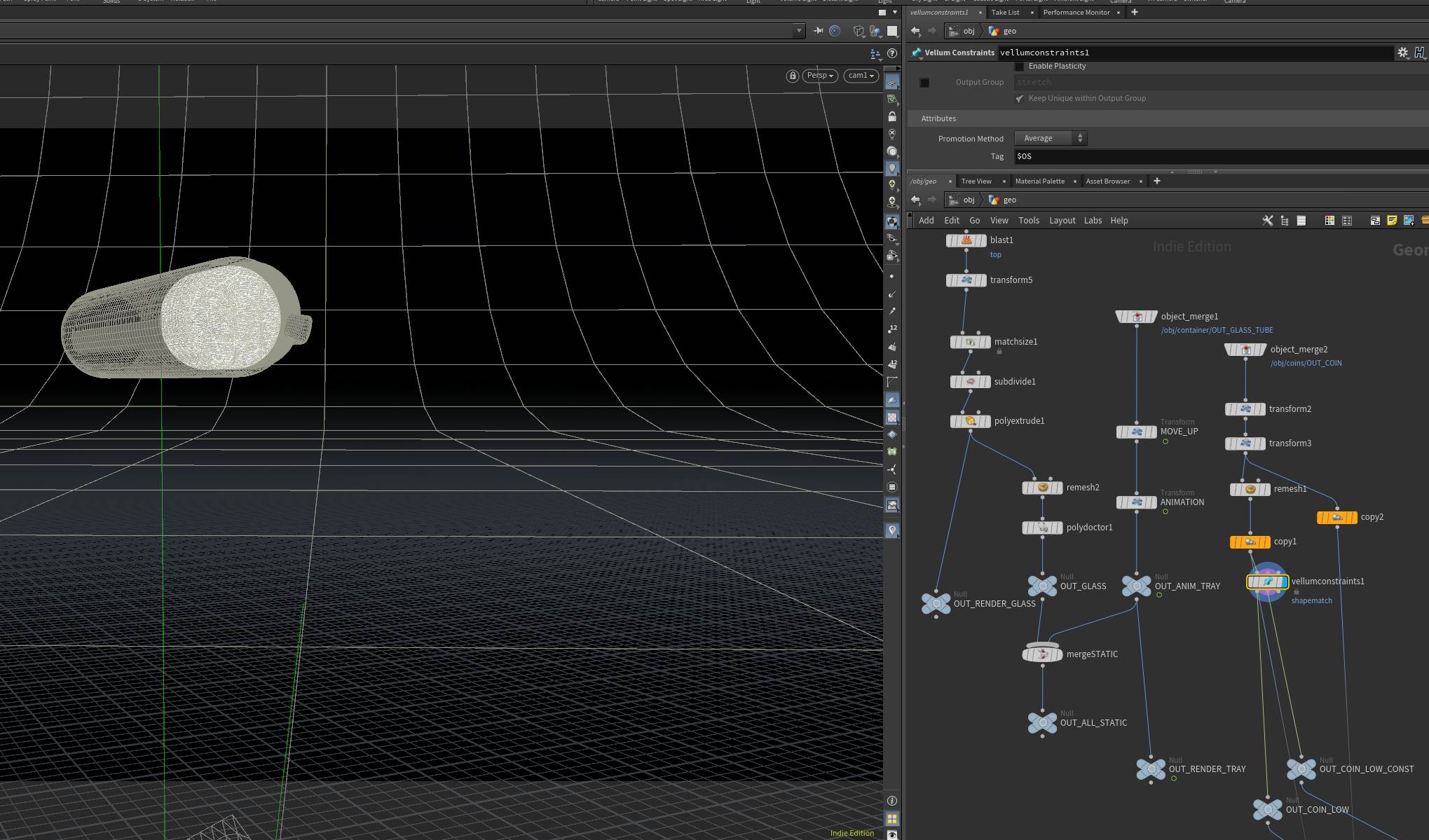The image size is (1429, 840).
Task: Open the parameter gear settings icon
Action: coord(1402,53)
